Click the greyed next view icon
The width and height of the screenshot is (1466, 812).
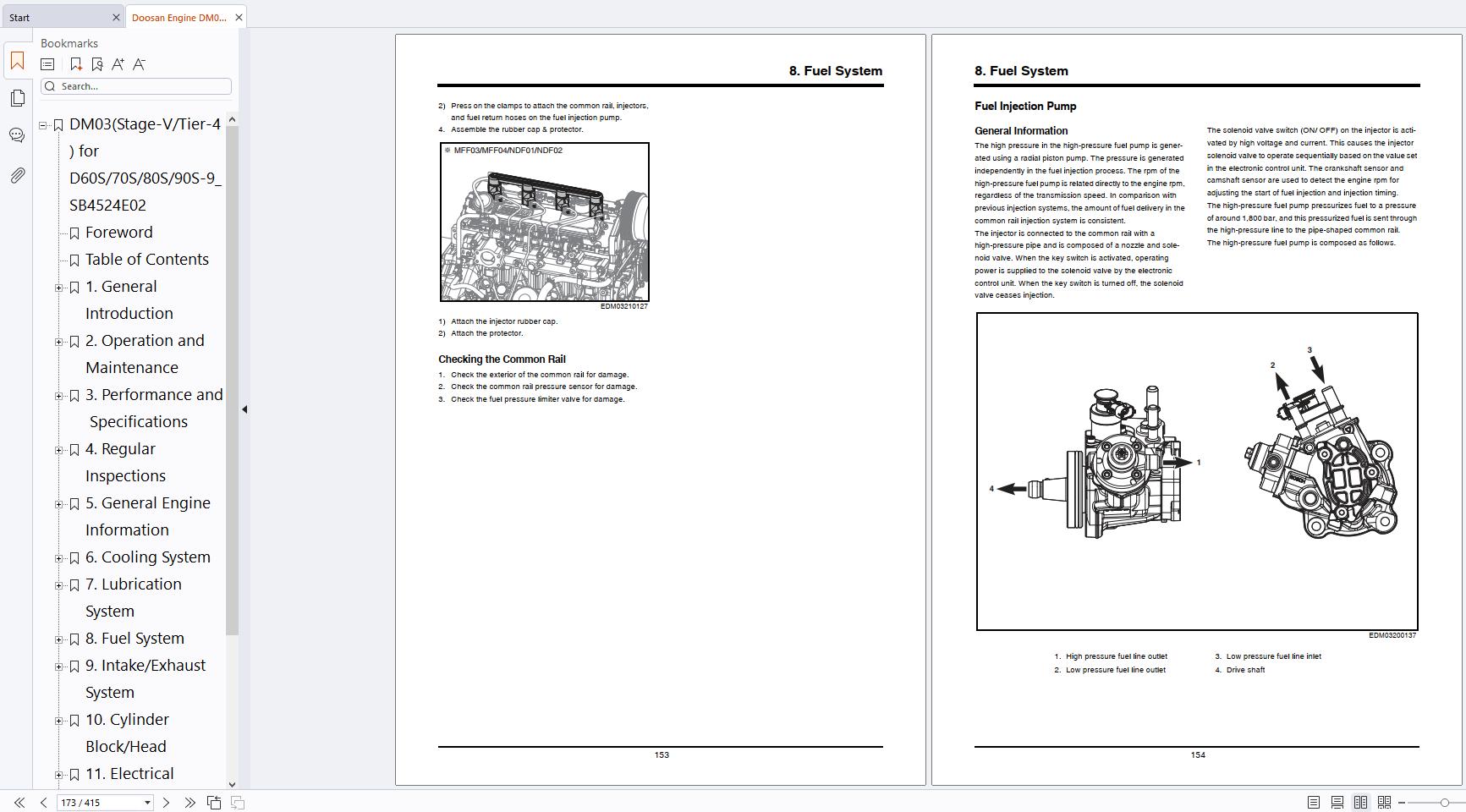click(x=238, y=803)
